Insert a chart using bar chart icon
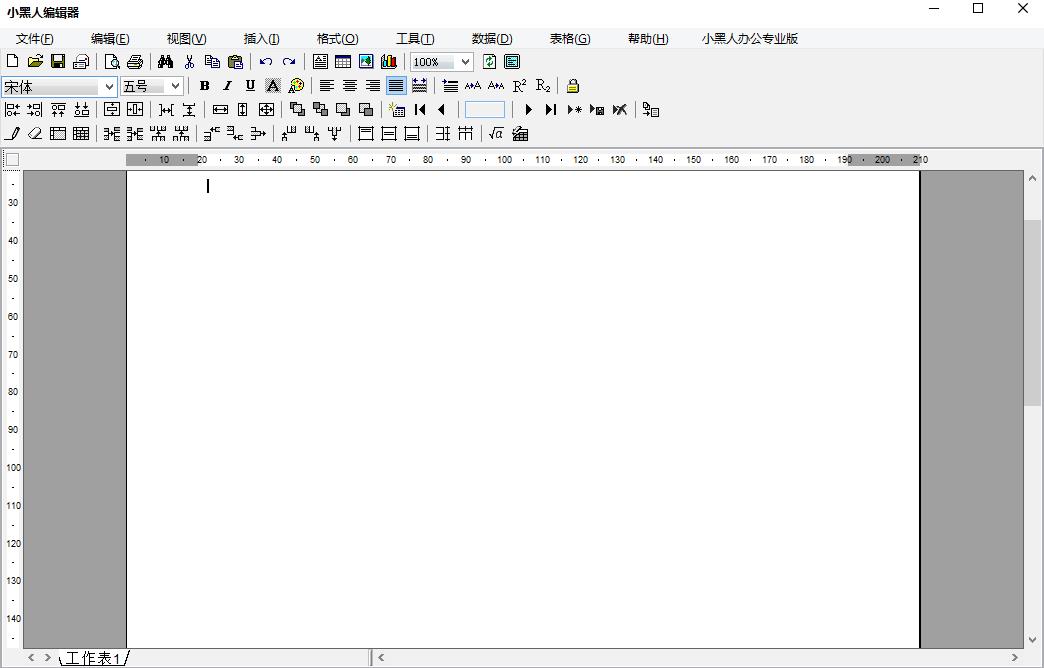1044x668 pixels. (389, 62)
